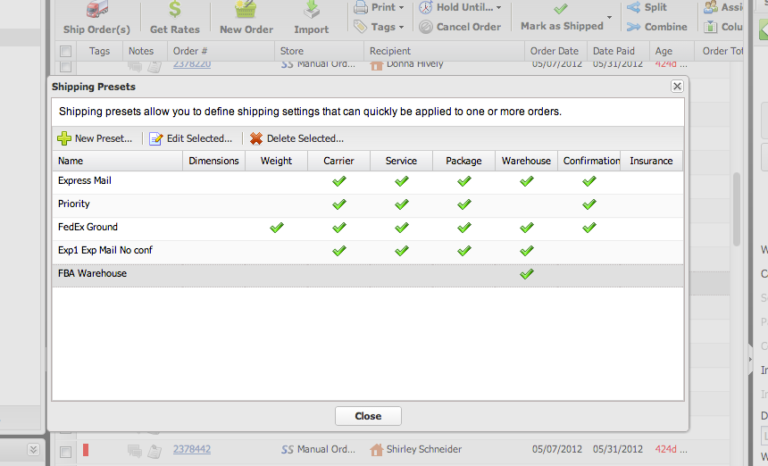Viewport: 768px width, 466px height.
Task: Open the Hold Until dropdown
Action: point(460,7)
